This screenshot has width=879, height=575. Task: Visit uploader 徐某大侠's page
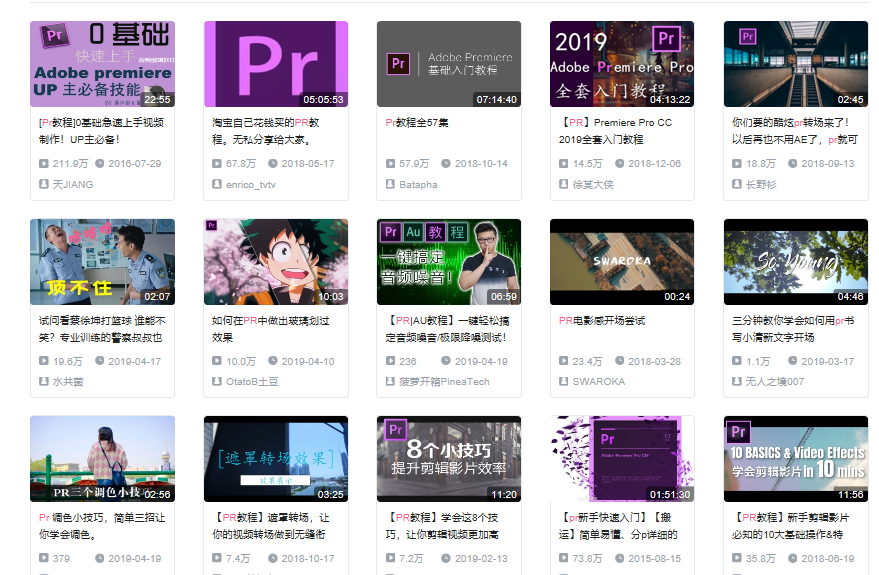593,184
